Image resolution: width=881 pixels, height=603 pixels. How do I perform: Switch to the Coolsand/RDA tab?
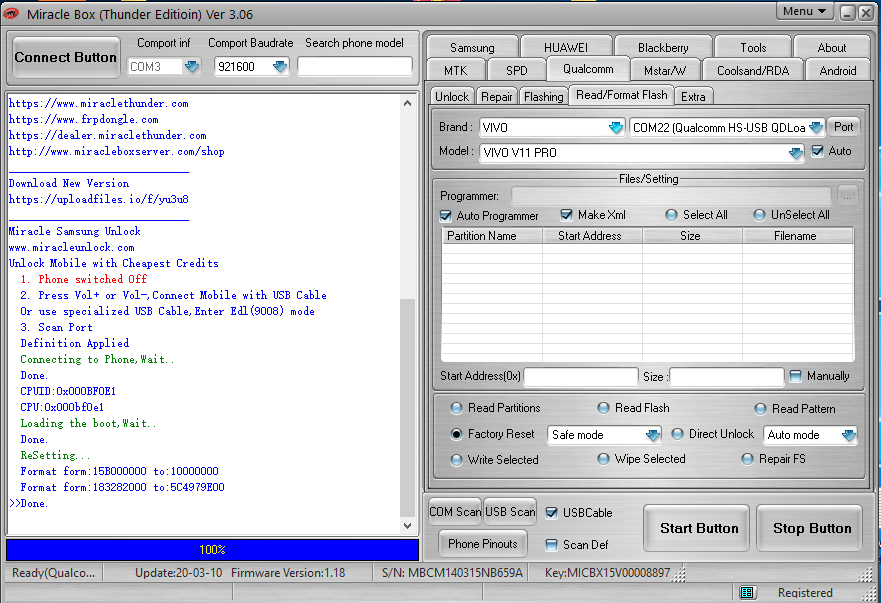click(x=753, y=71)
